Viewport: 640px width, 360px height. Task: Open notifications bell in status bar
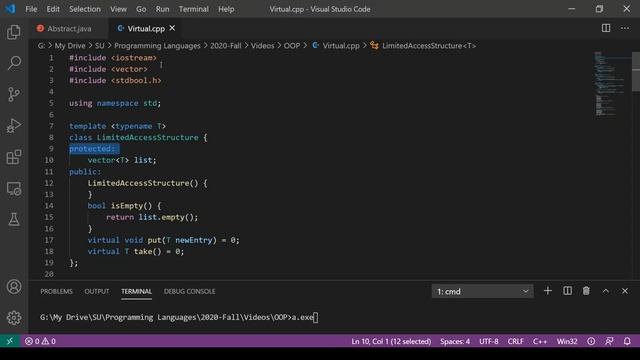tap(627, 341)
